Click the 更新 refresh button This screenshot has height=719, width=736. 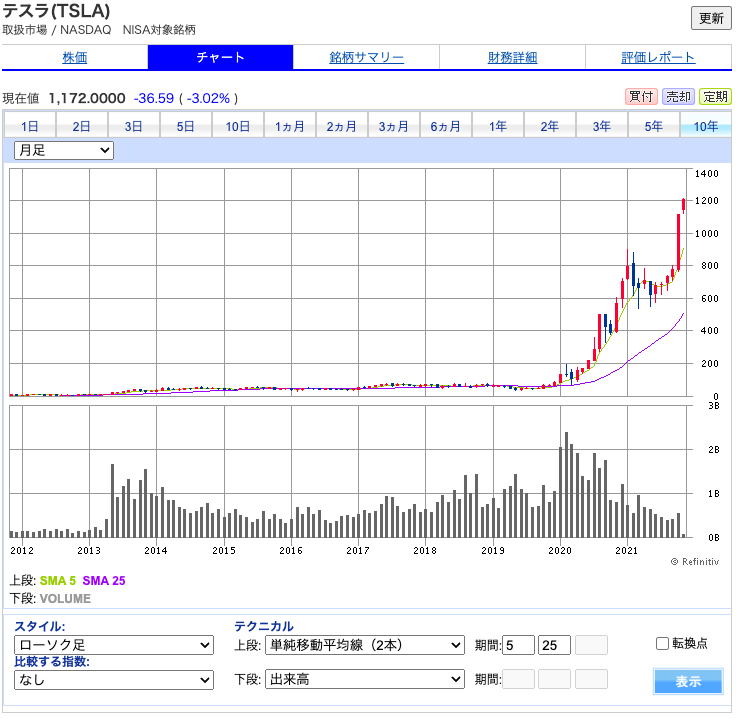pyautogui.click(x=711, y=18)
